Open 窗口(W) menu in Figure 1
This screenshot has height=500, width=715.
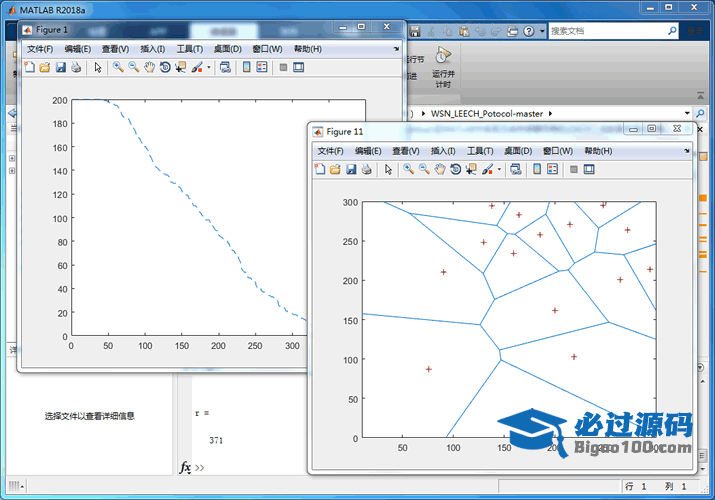[267, 49]
